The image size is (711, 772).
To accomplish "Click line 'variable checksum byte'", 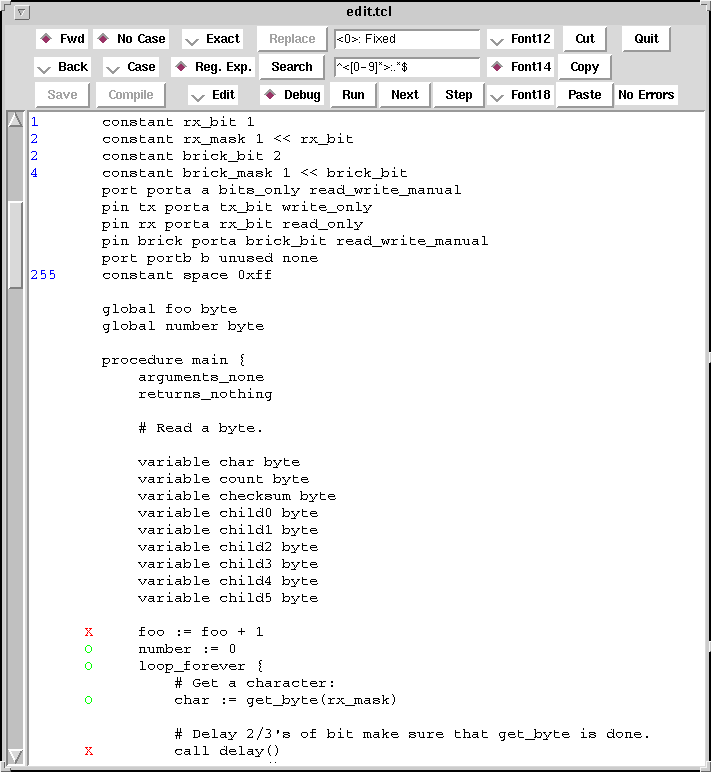I will click(237, 496).
